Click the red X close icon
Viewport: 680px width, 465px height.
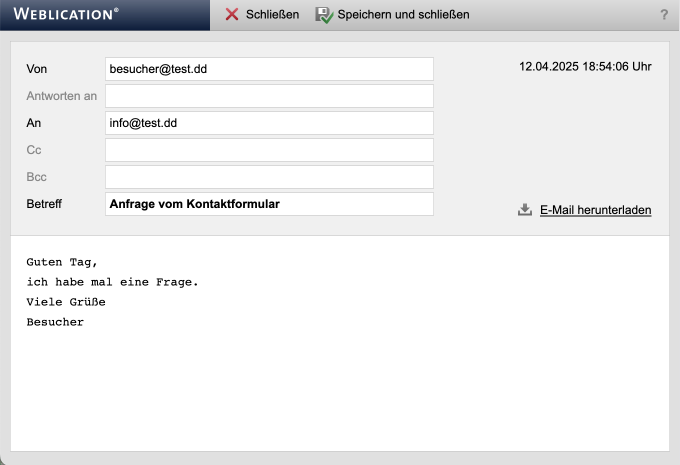[x=232, y=14]
